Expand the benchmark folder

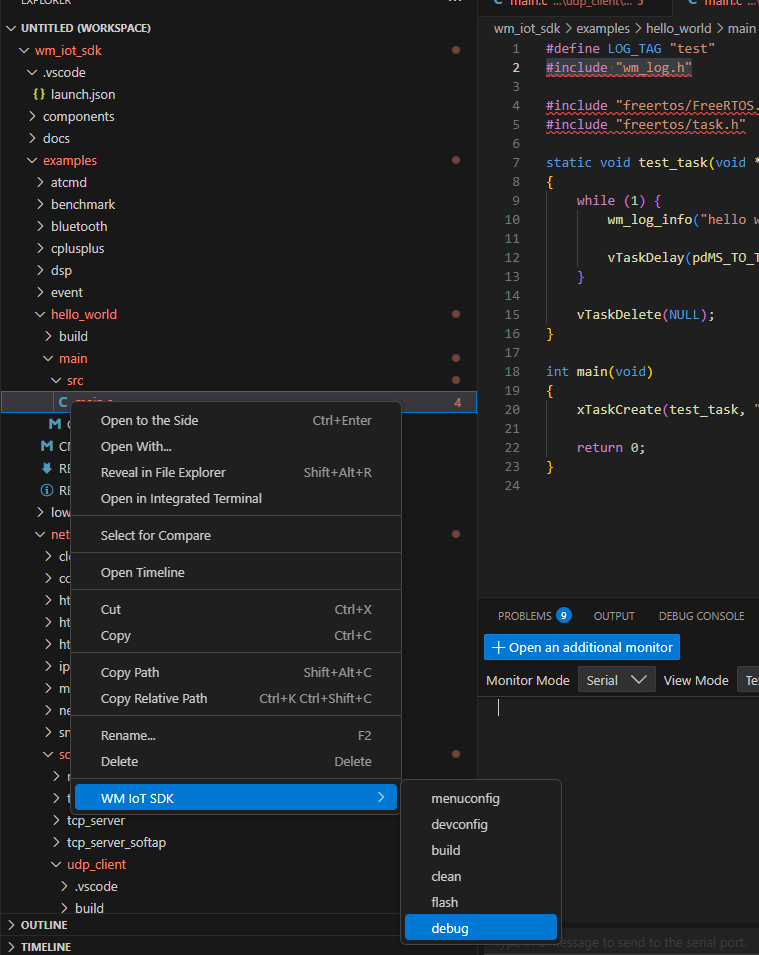point(40,204)
